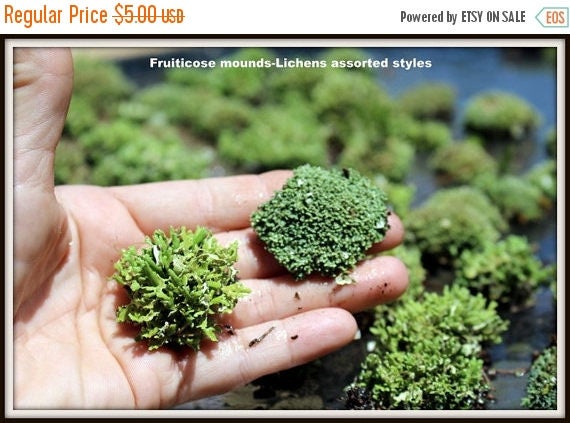Click the Powered by text
The image size is (570, 423).
pyautogui.click(x=429, y=17)
